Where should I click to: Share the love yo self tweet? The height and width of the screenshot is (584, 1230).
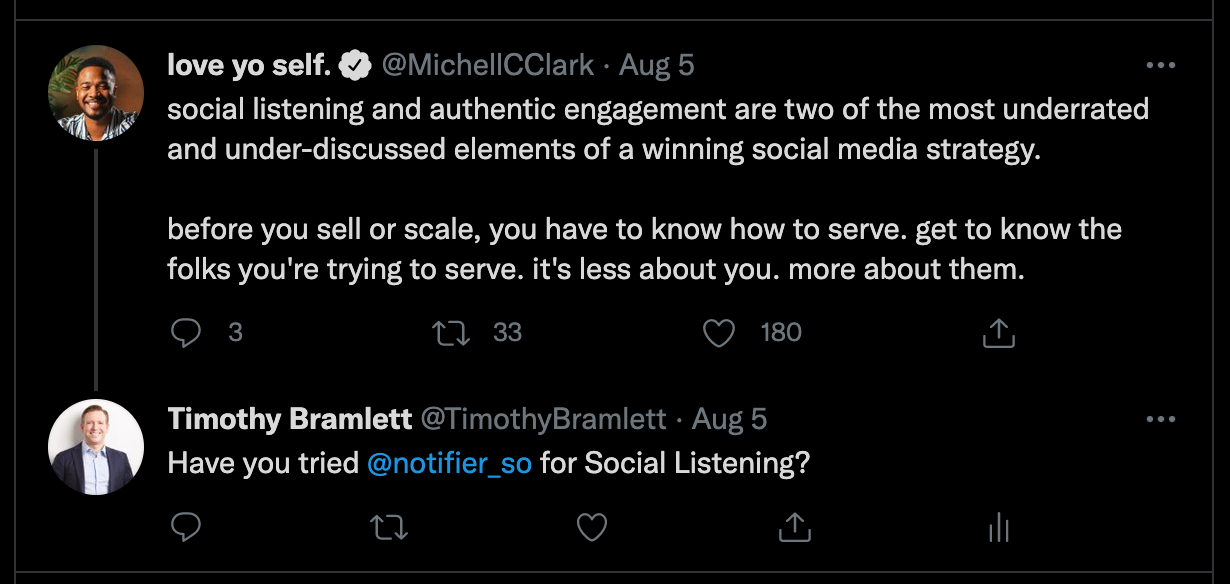tap(998, 333)
